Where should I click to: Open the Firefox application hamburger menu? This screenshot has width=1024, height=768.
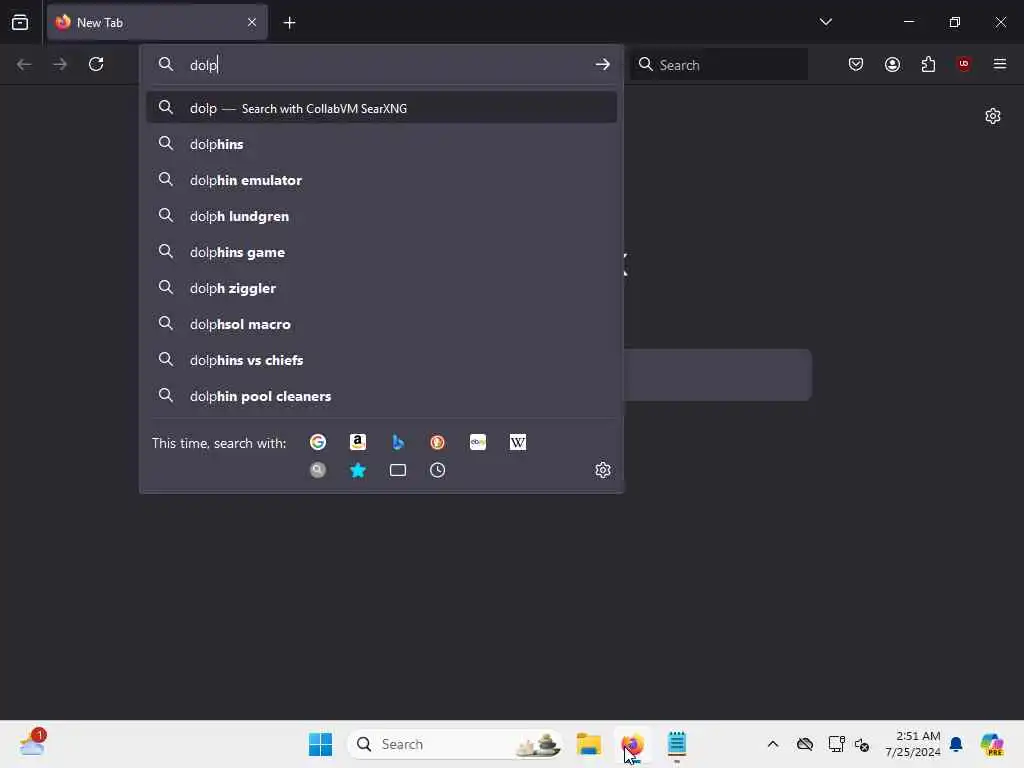pyautogui.click(x=1000, y=64)
